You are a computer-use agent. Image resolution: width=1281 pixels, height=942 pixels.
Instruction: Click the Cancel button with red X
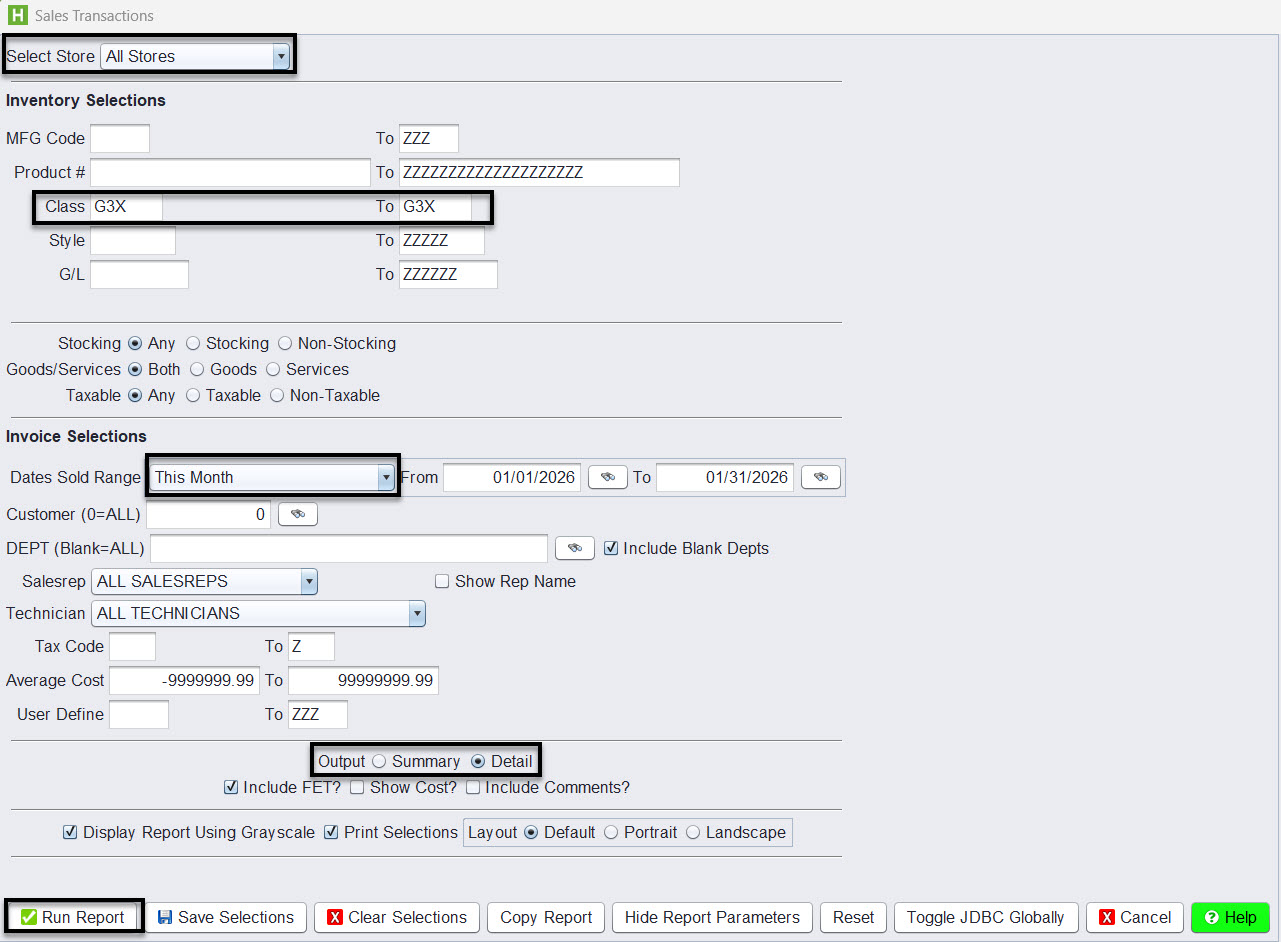(1135, 917)
